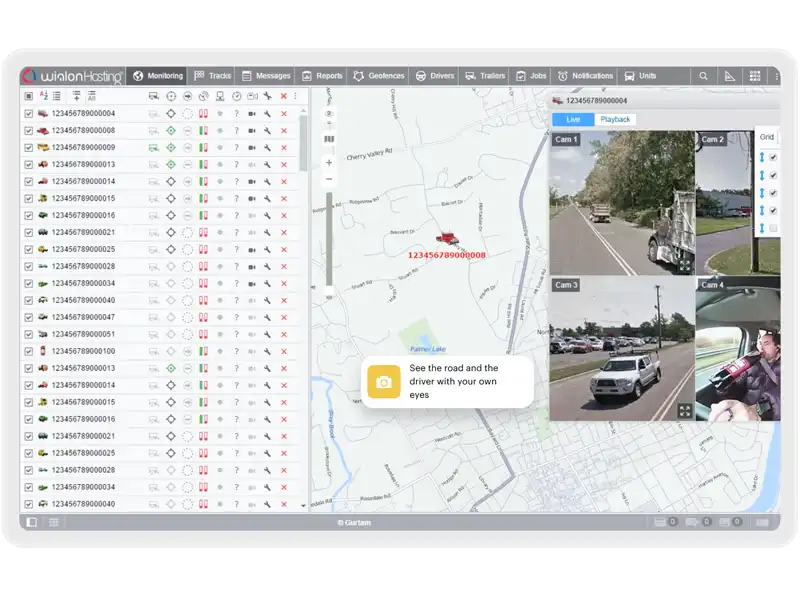Select unit name 123456789000047 in the list

[x=83, y=317]
